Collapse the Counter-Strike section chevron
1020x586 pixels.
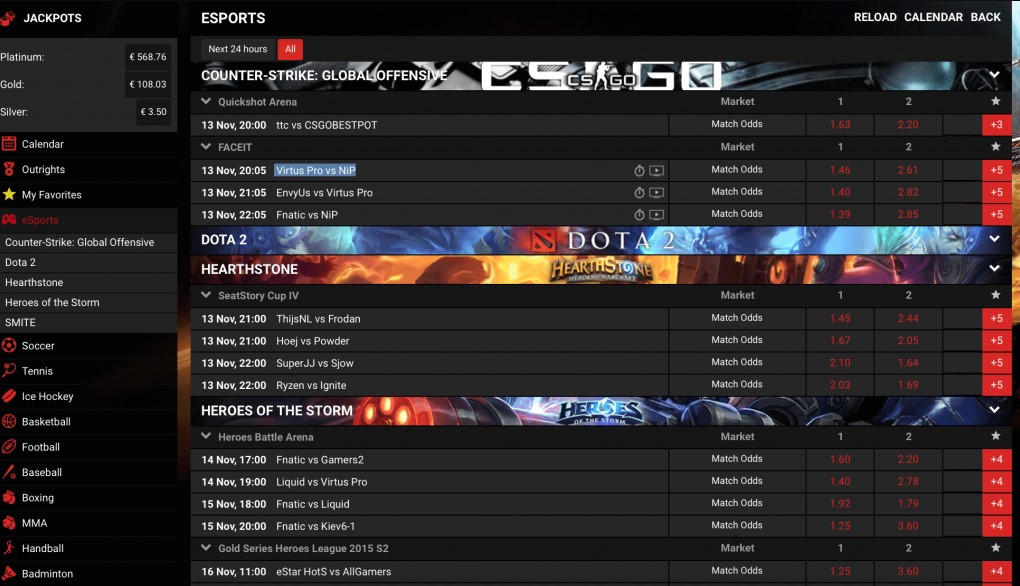[995, 75]
